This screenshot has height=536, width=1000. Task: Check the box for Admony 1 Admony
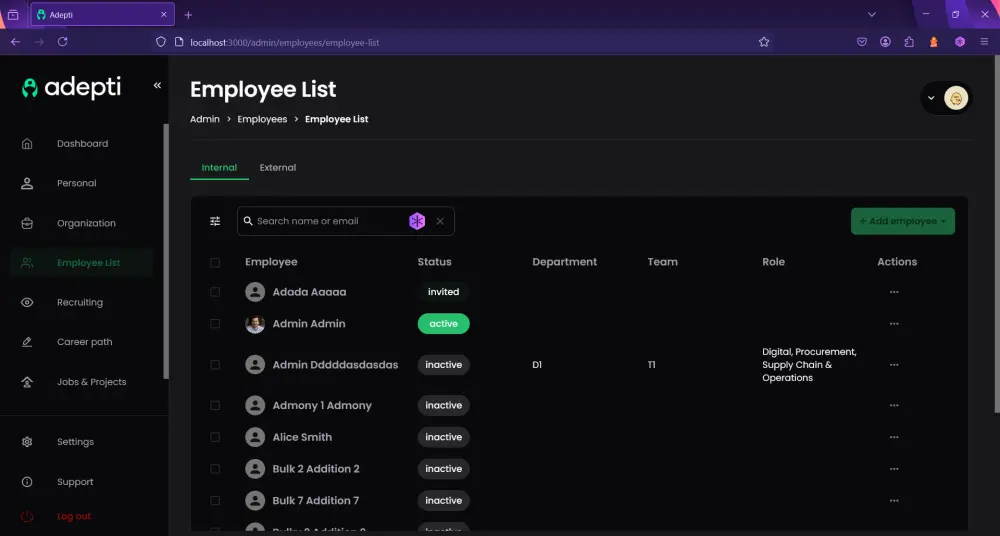pyautogui.click(x=215, y=405)
